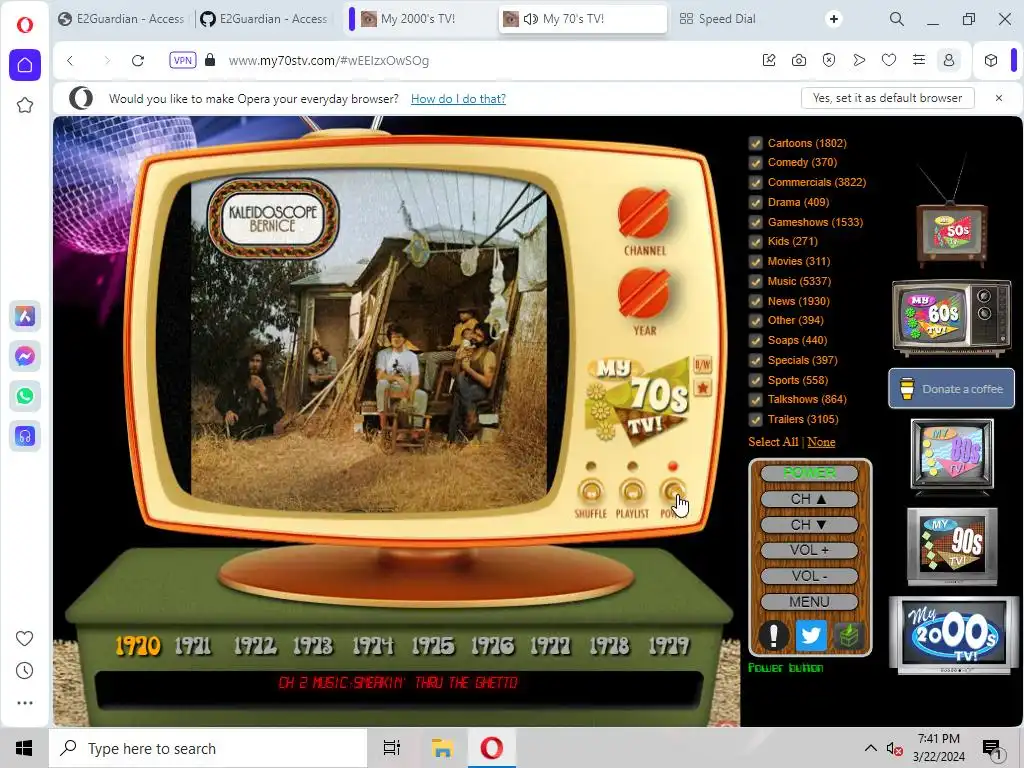Raise volume with VOL + button
Viewport: 1024px width, 768px height.
click(x=809, y=551)
